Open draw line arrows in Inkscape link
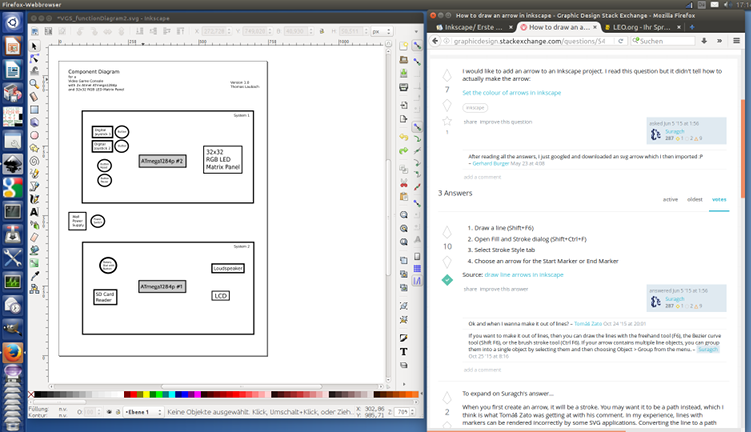751x432 pixels. pos(524,274)
